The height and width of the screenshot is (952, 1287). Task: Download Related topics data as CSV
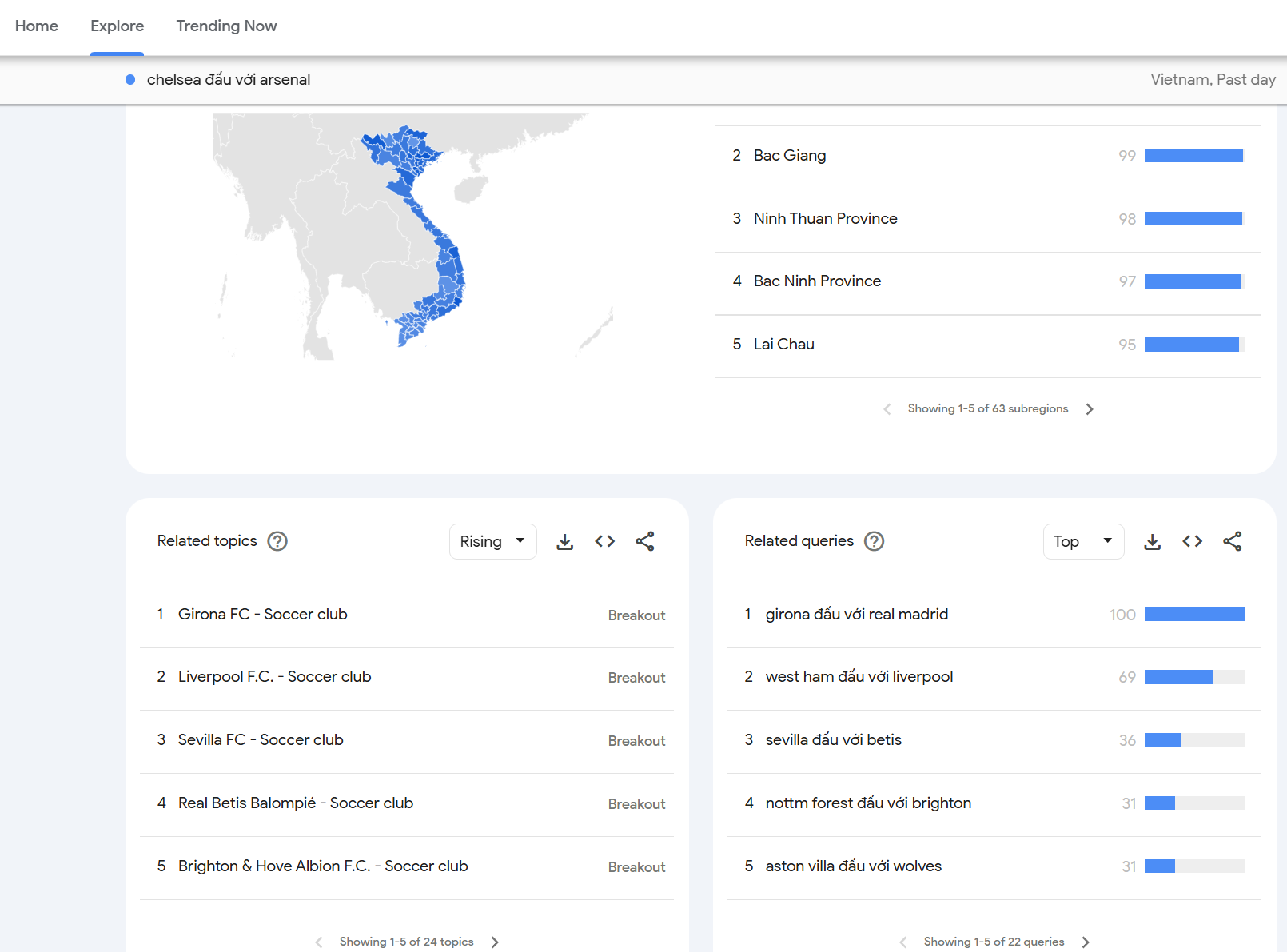pyautogui.click(x=564, y=542)
